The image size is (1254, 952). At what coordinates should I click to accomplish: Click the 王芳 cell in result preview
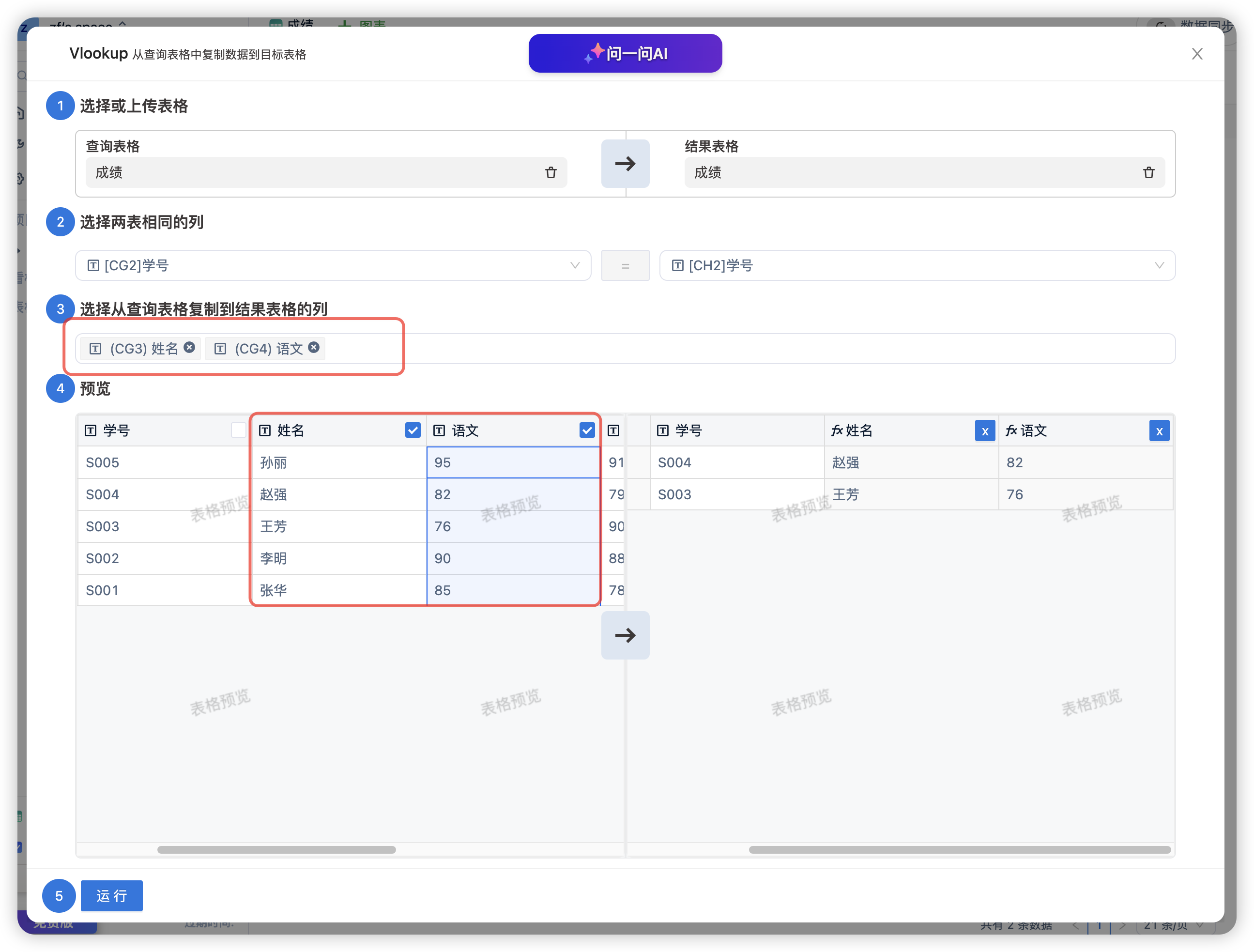[x=911, y=494]
